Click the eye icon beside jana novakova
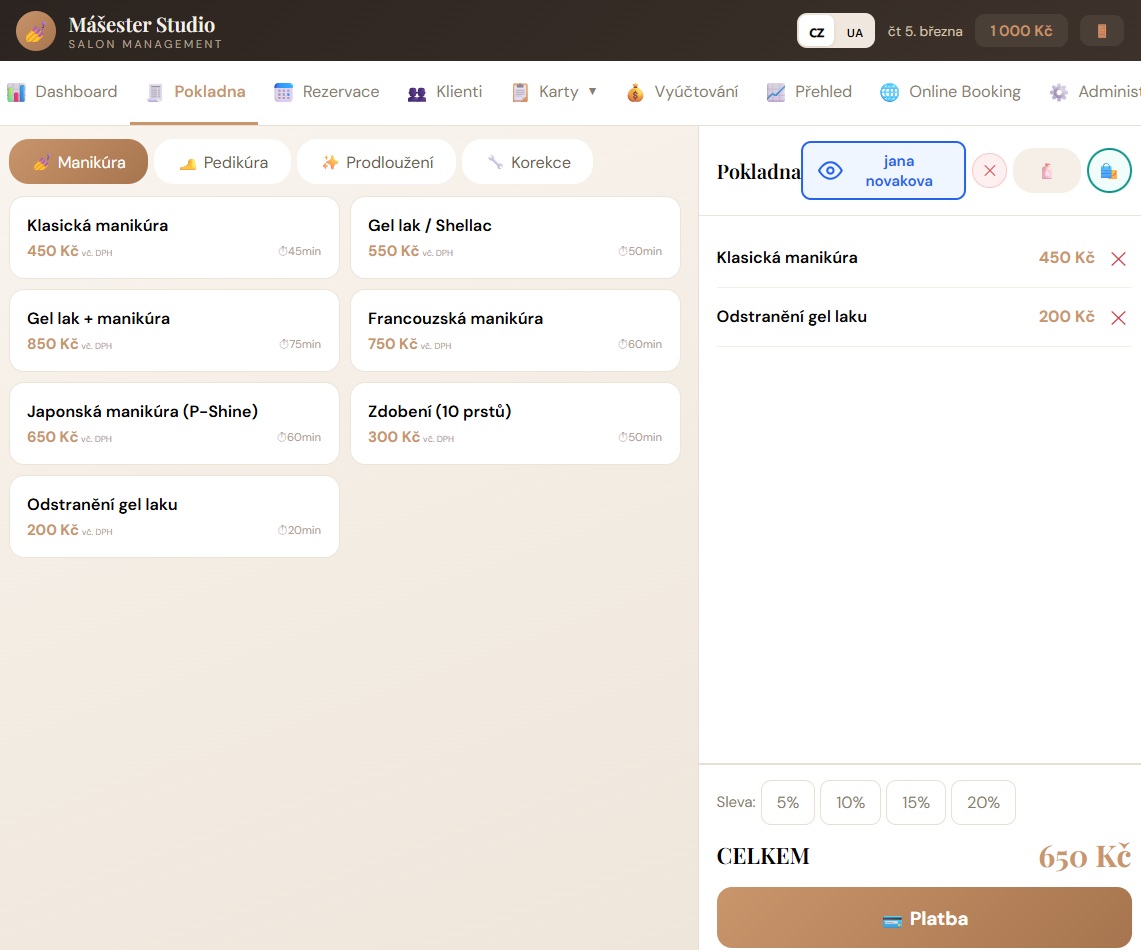 (x=830, y=171)
